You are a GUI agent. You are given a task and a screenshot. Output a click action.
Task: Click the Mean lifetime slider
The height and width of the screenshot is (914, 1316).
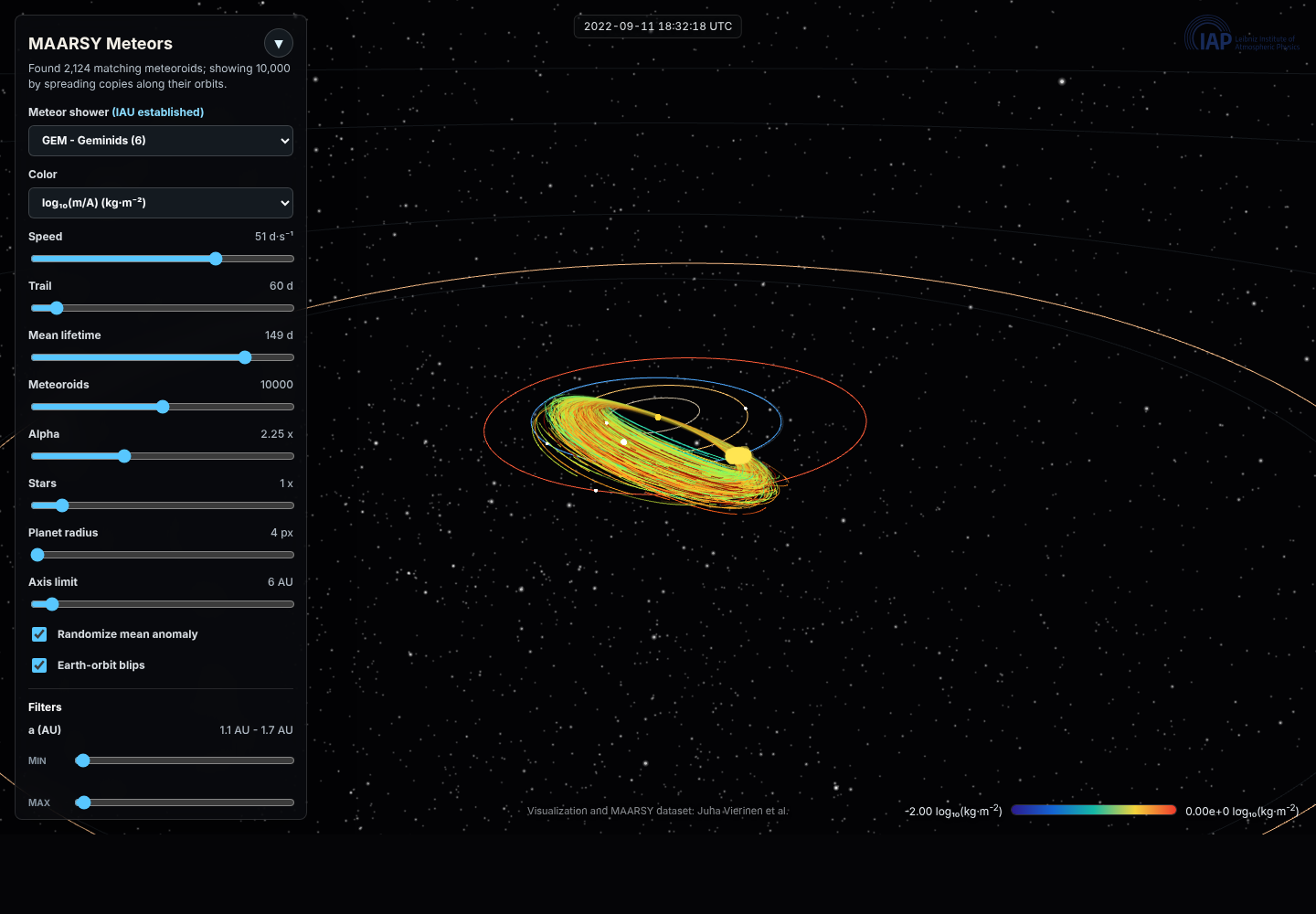coord(163,357)
